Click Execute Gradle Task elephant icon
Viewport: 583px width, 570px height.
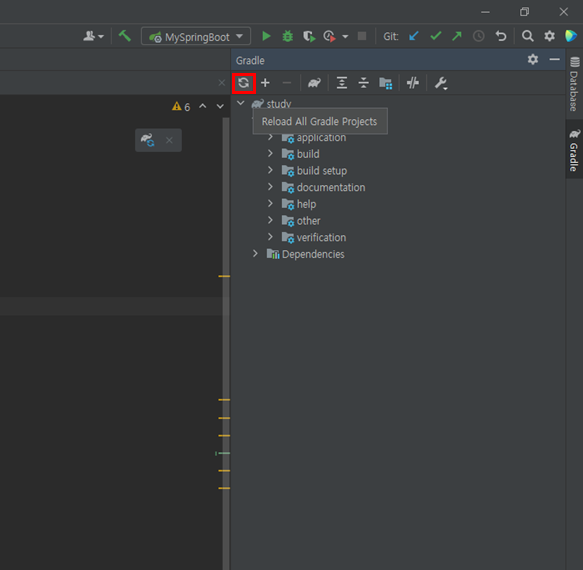(x=314, y=83)
